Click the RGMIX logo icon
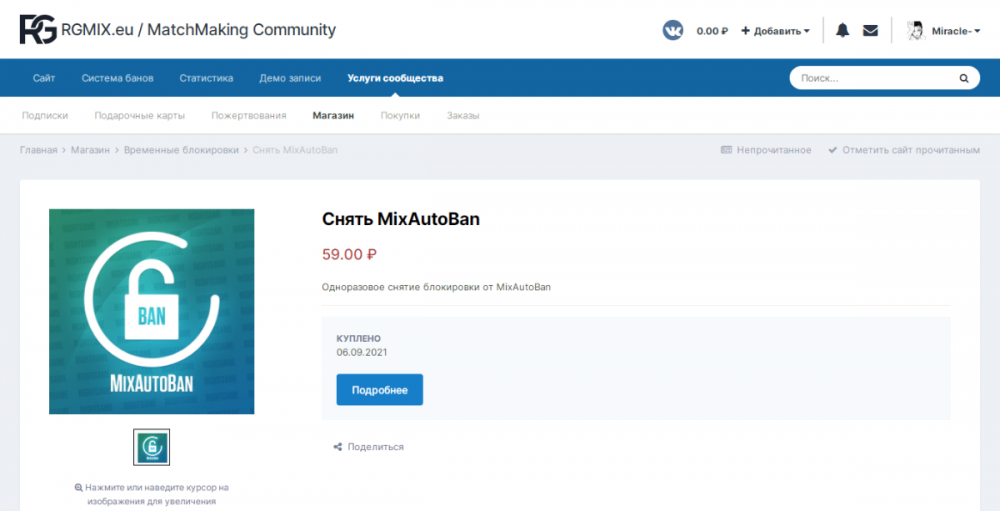This screenshot has width=1000, height=511. (38, 30)
